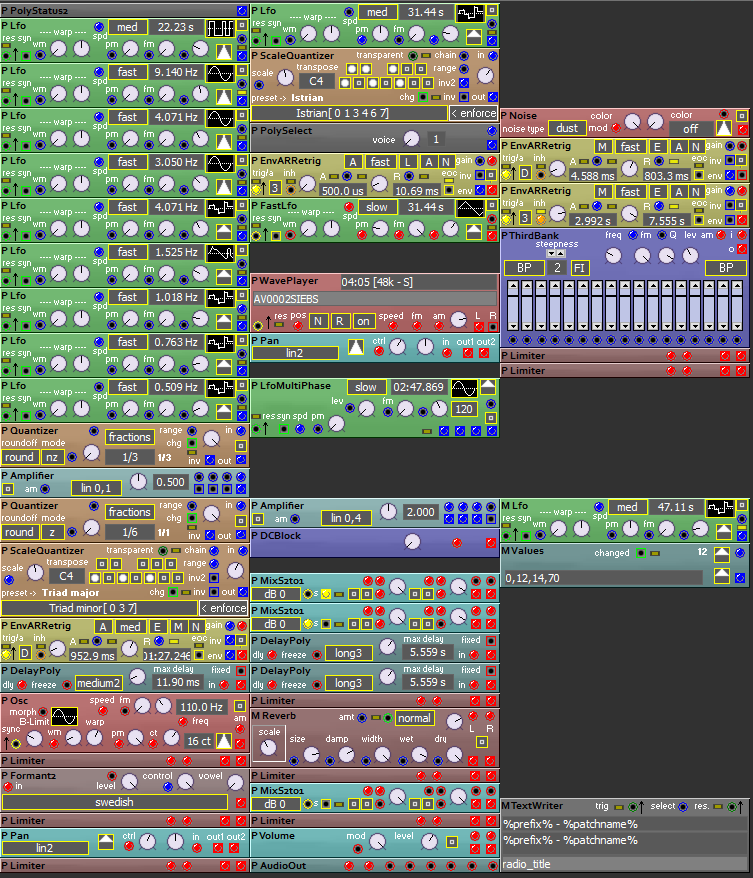Click the Osc waveform display icon
The image size is (753, 878).
(64, 717)
